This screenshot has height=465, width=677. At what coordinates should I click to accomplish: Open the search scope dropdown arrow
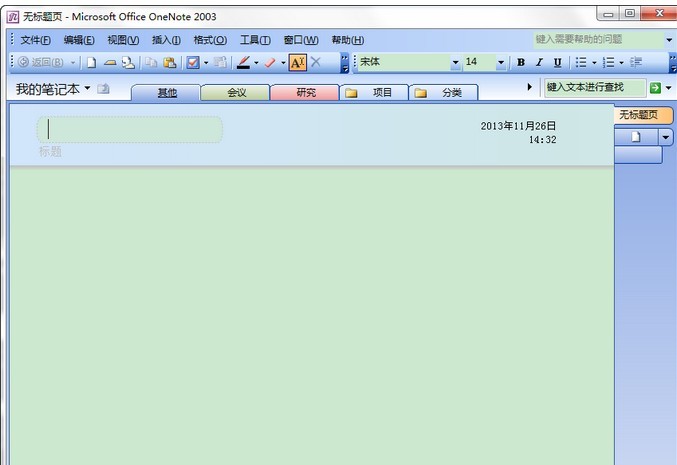click(668, 88)
